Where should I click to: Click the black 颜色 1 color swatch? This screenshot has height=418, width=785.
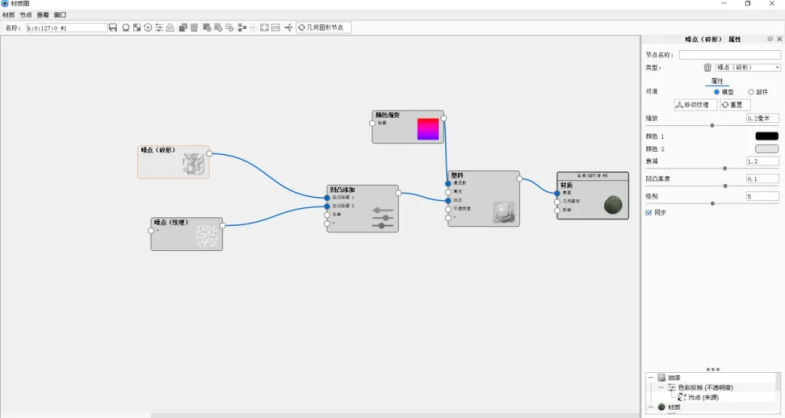pos(766,136)
